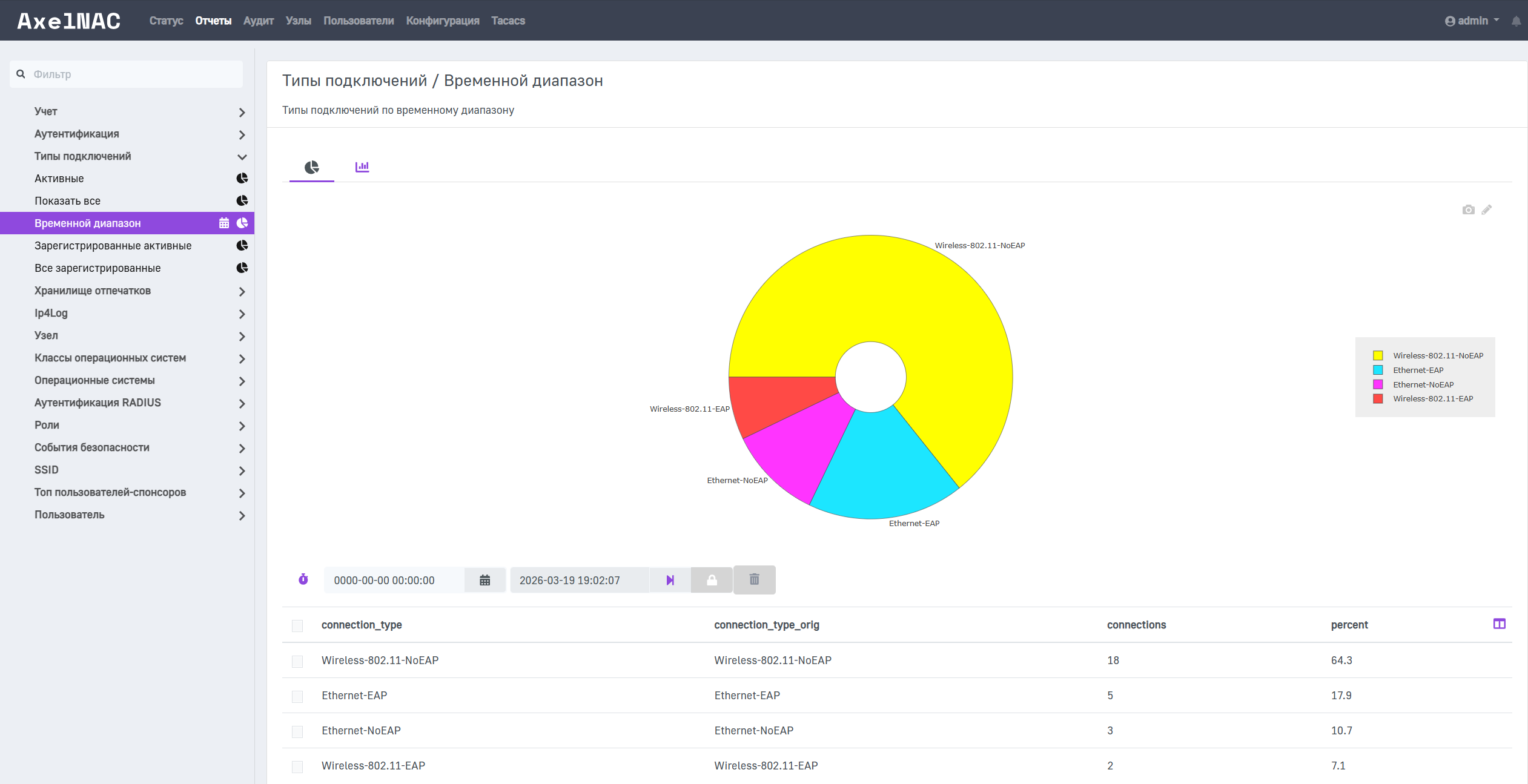Click the lock icon in the date range bar
1528x784 pixels.
tap(712, 580)
